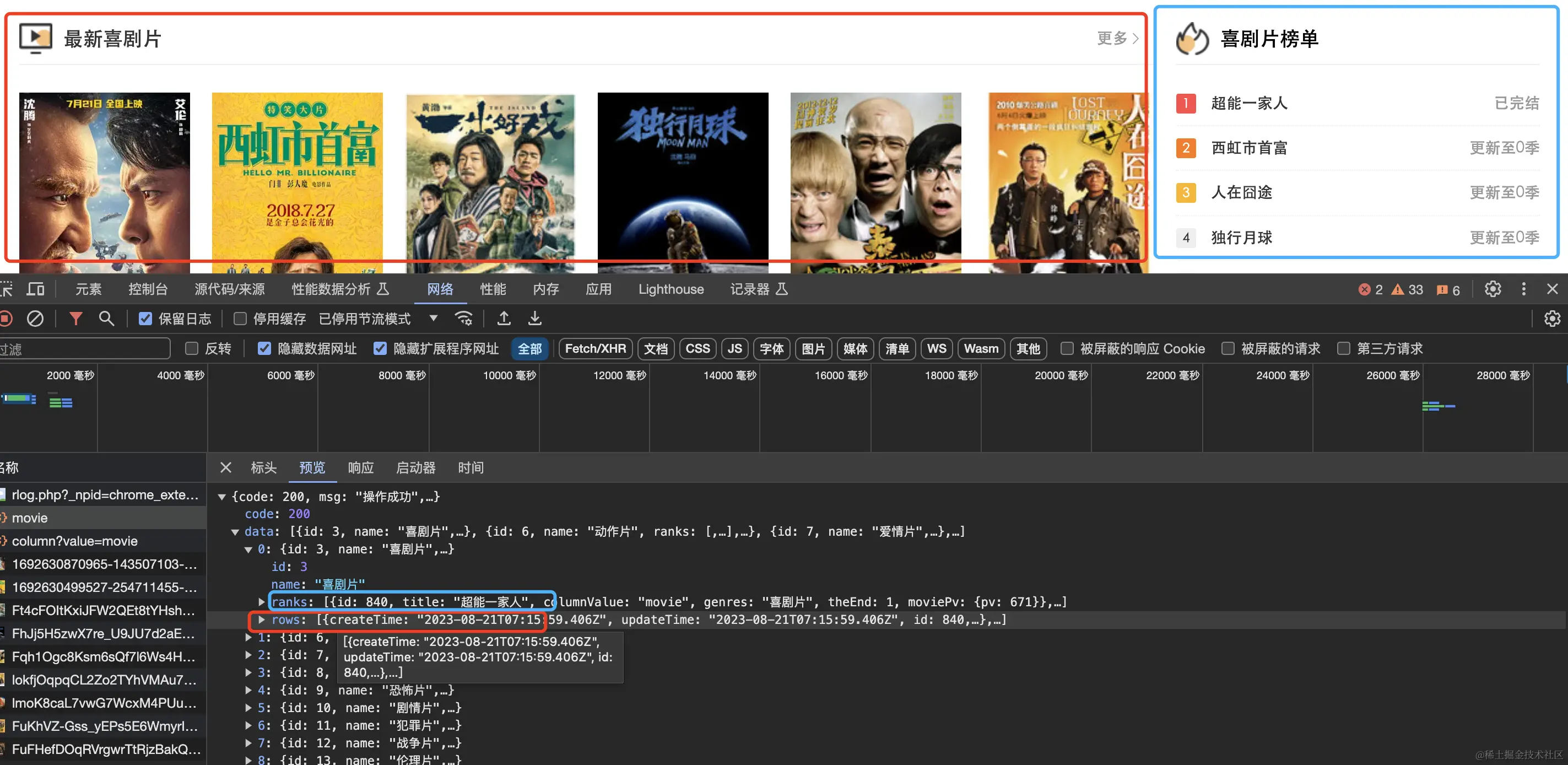
Task: Open the 已停用节流模式 throttling dropdown
Action: tap(378, 319)
